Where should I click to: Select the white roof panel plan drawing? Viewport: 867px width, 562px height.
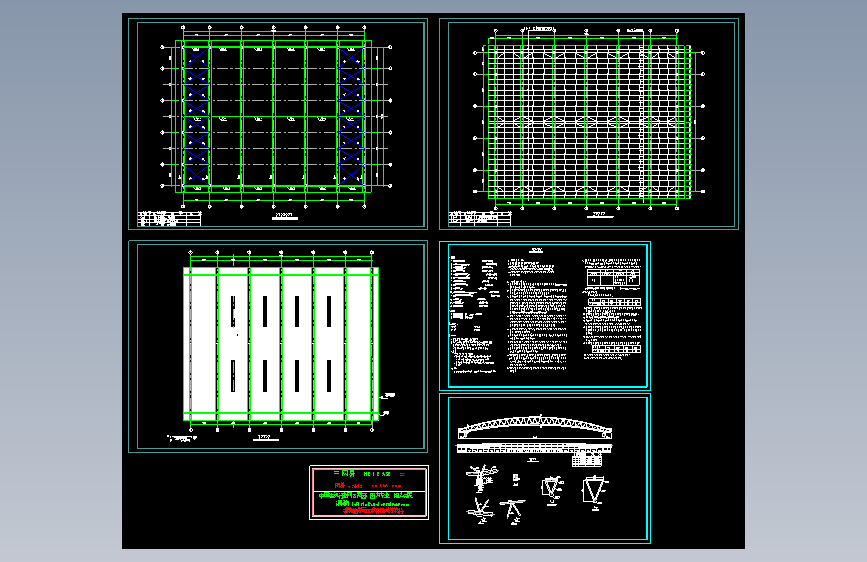278,347
